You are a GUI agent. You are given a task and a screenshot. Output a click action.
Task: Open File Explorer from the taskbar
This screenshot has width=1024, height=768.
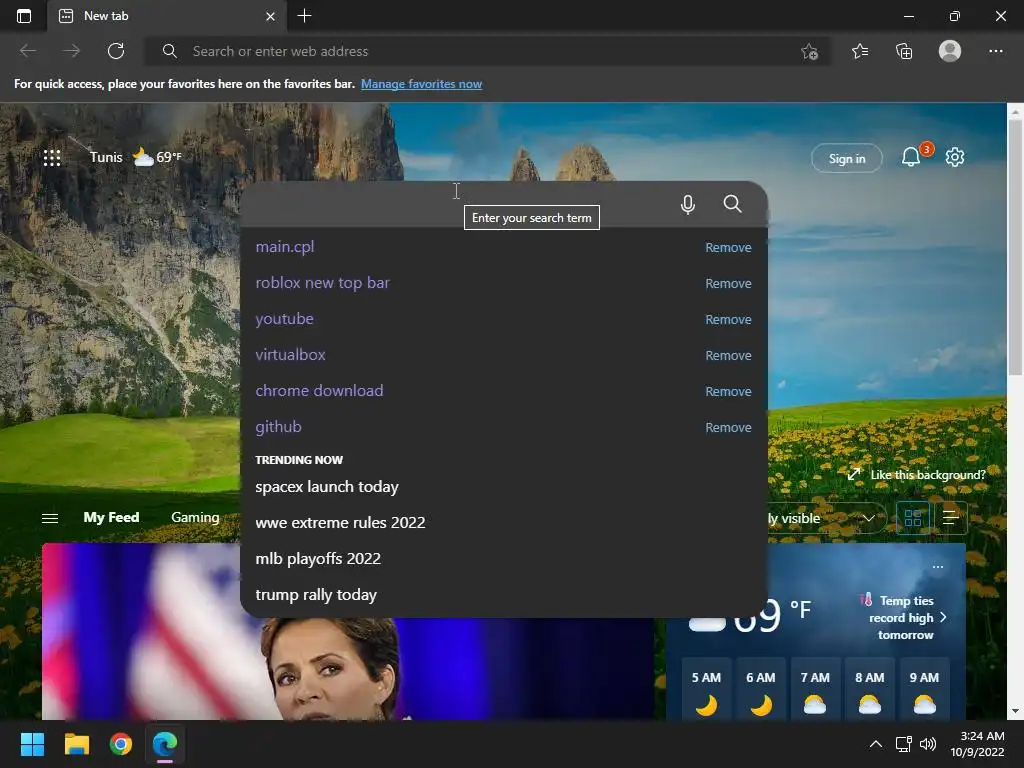76,744
